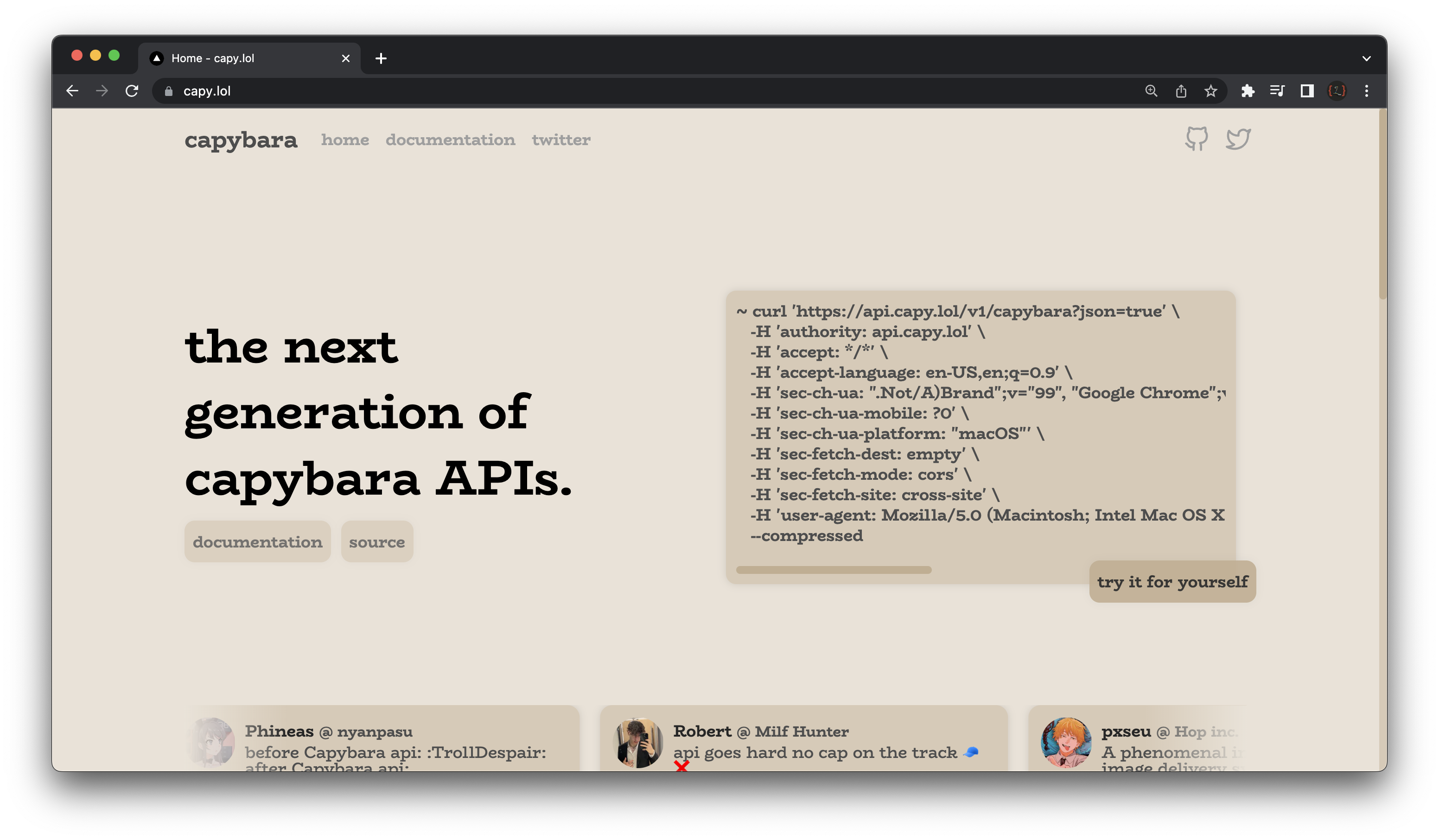
Task: Toggle the browser side panel icon
Action: (x=1307, y=91)
